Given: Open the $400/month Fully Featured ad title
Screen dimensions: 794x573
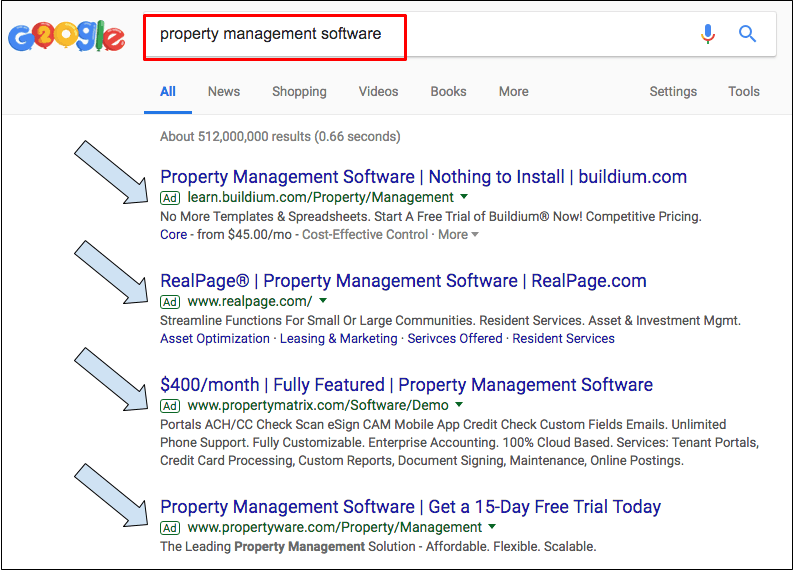Looking at the screenshot, I should click(x=406, y=385).
